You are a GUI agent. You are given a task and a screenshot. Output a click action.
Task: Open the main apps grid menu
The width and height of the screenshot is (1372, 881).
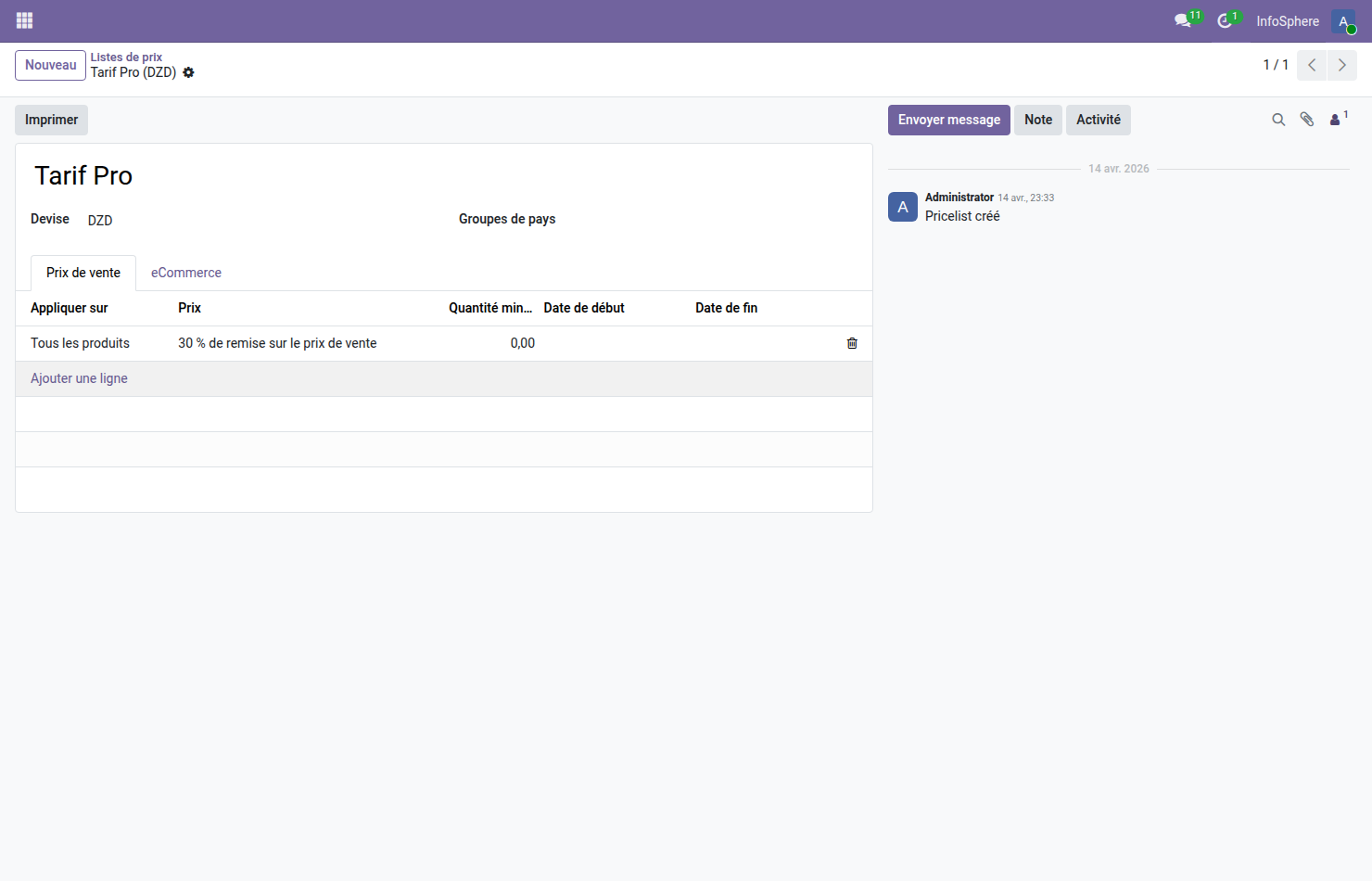pyautogui.click(x=25, y=20)
